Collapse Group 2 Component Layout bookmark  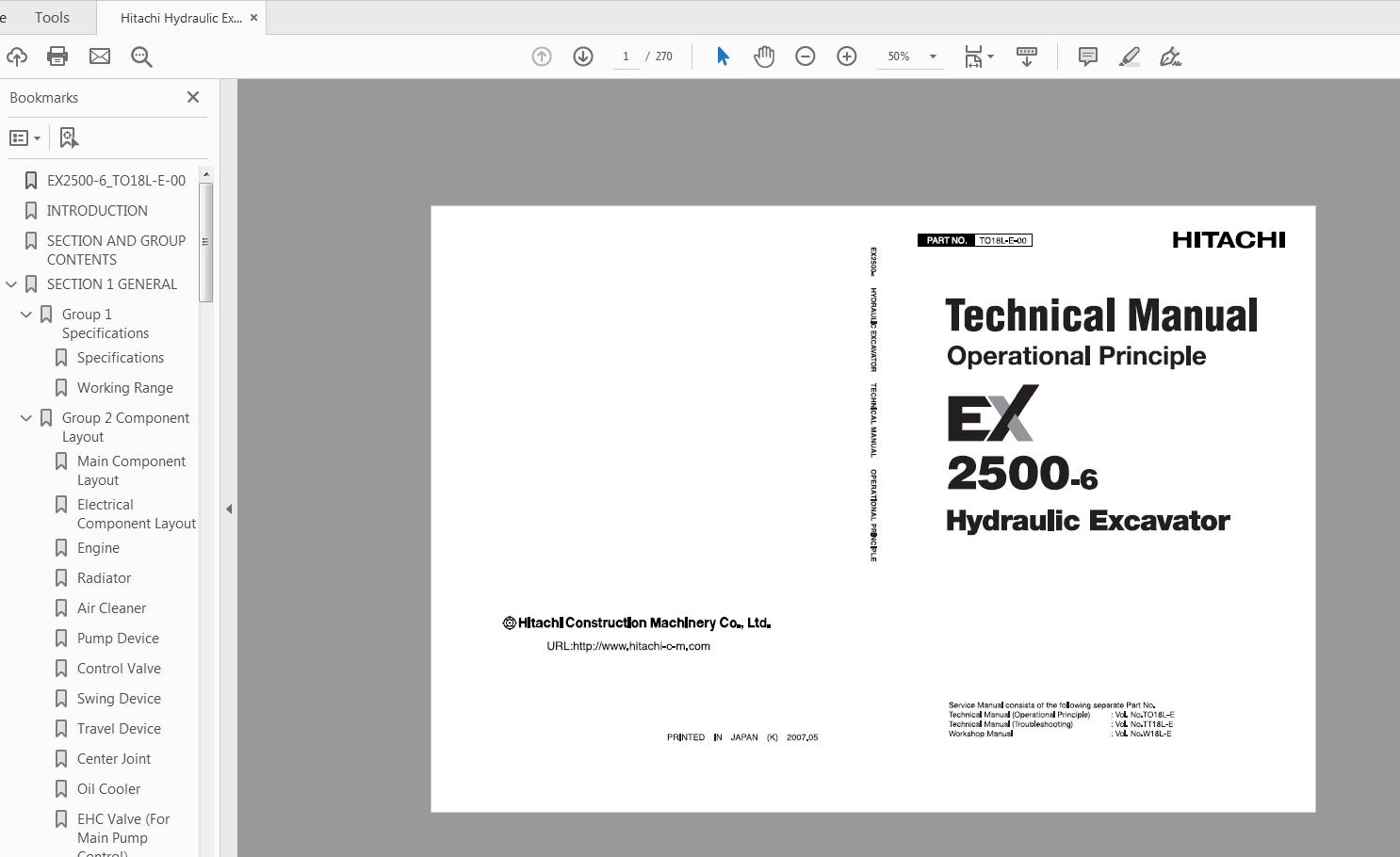point(26,417)
